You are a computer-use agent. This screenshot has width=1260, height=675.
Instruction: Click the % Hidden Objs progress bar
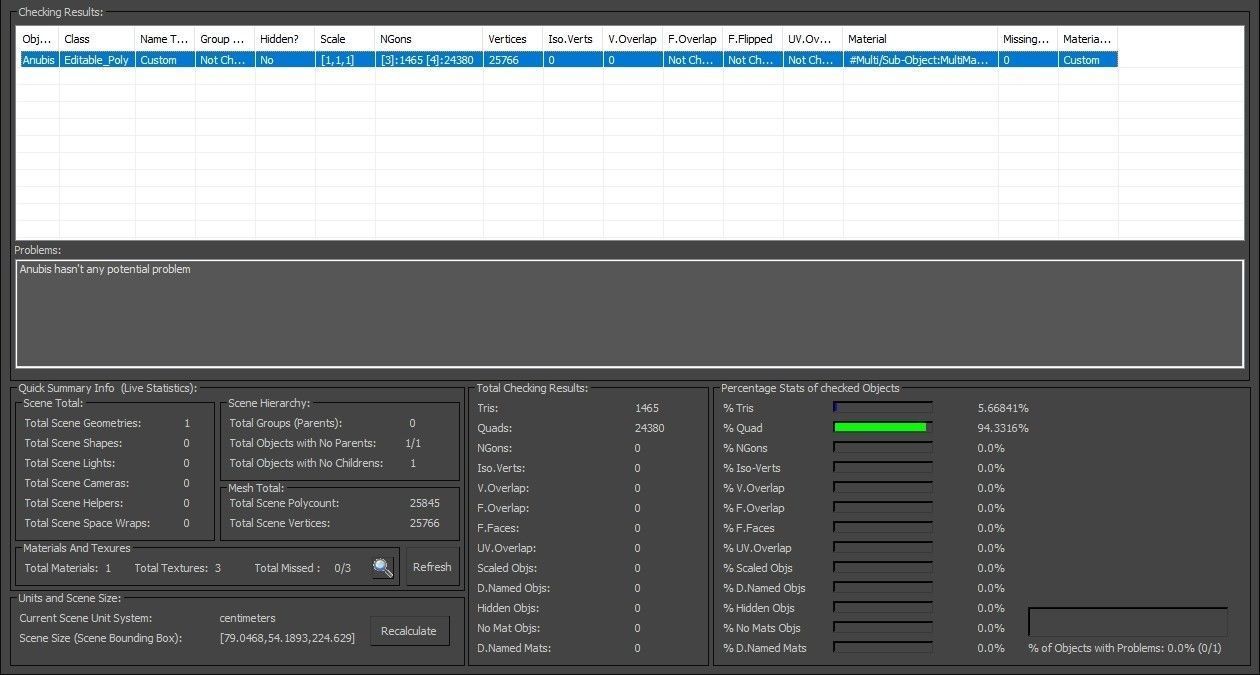coord(883,608)
